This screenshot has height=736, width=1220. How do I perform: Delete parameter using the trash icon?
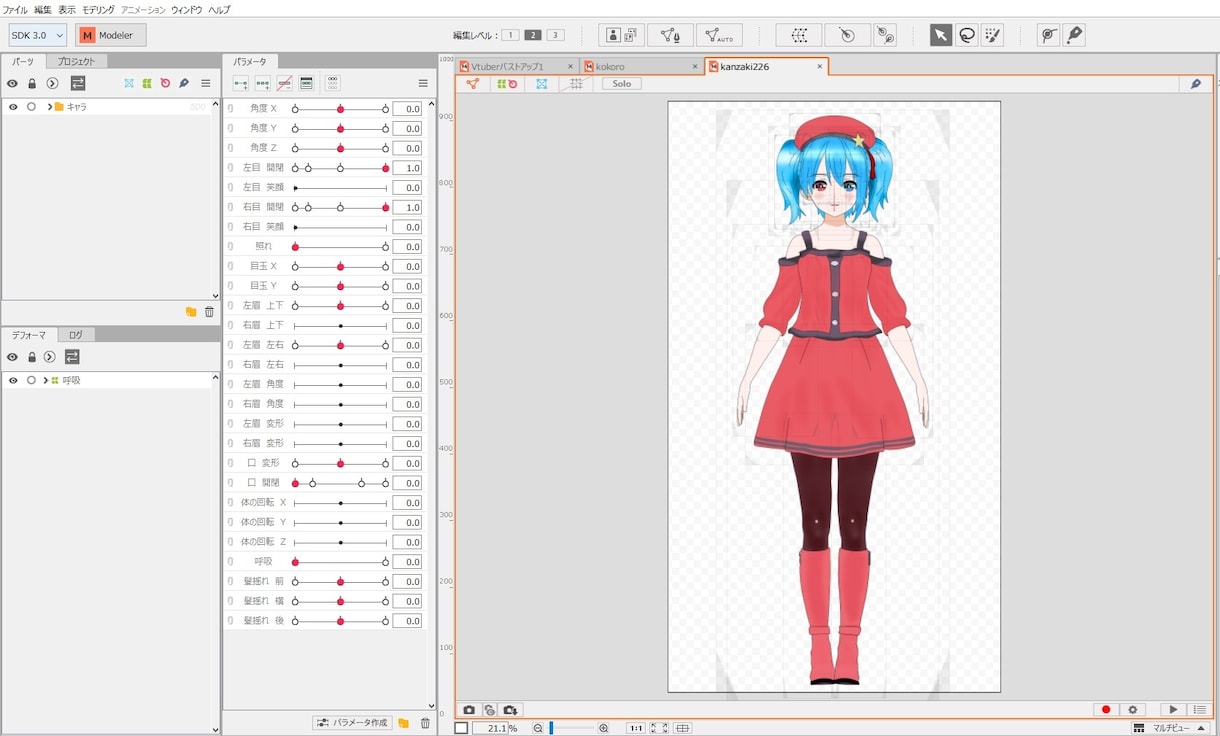[x=425, y=723]
